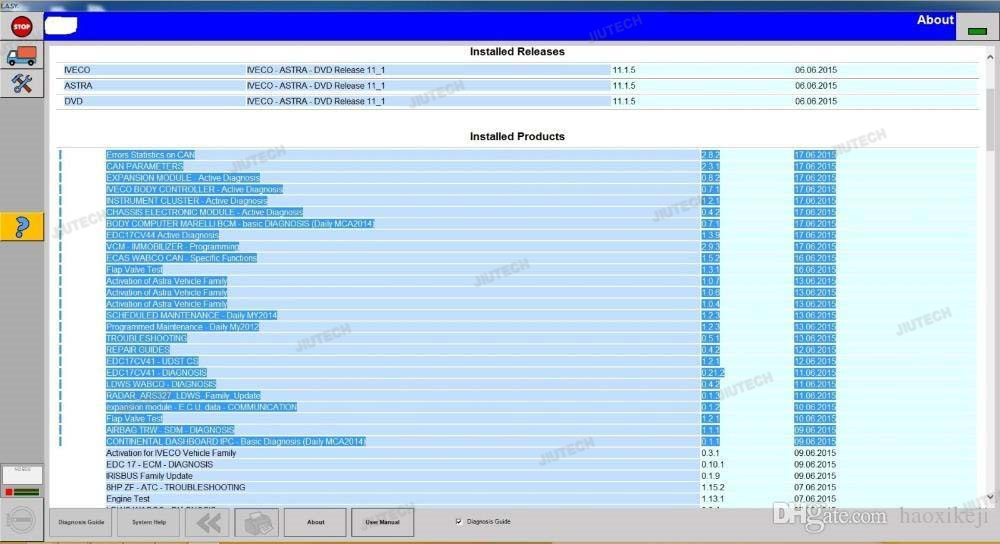Select Errors Statistics on CAN product
This screenshot has width=1000, height=544.
[517, 155]
